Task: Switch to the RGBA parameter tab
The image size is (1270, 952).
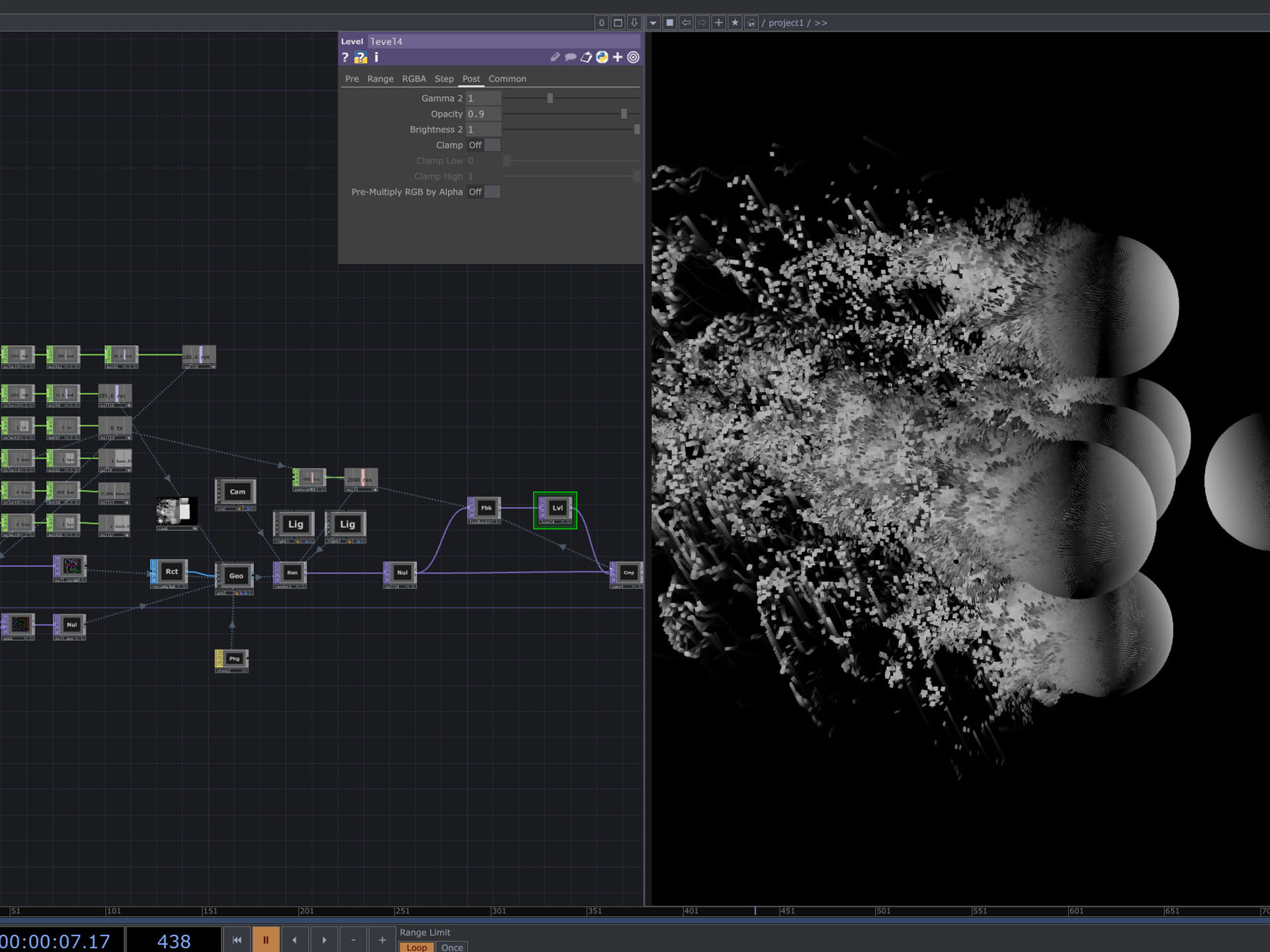Action: tap(413, 79)
